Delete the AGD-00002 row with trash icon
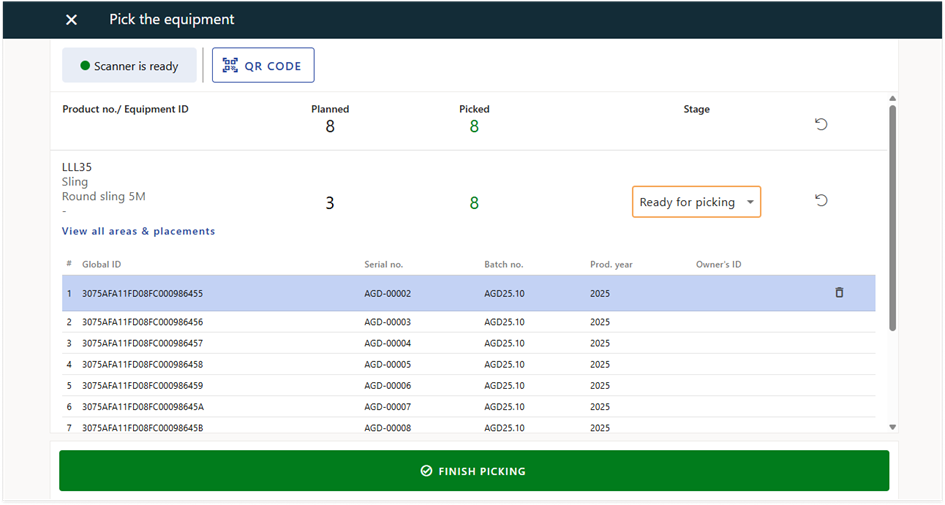Image resolution: width=945 pixels, height=505 pixels. click(x=839, y=292)
